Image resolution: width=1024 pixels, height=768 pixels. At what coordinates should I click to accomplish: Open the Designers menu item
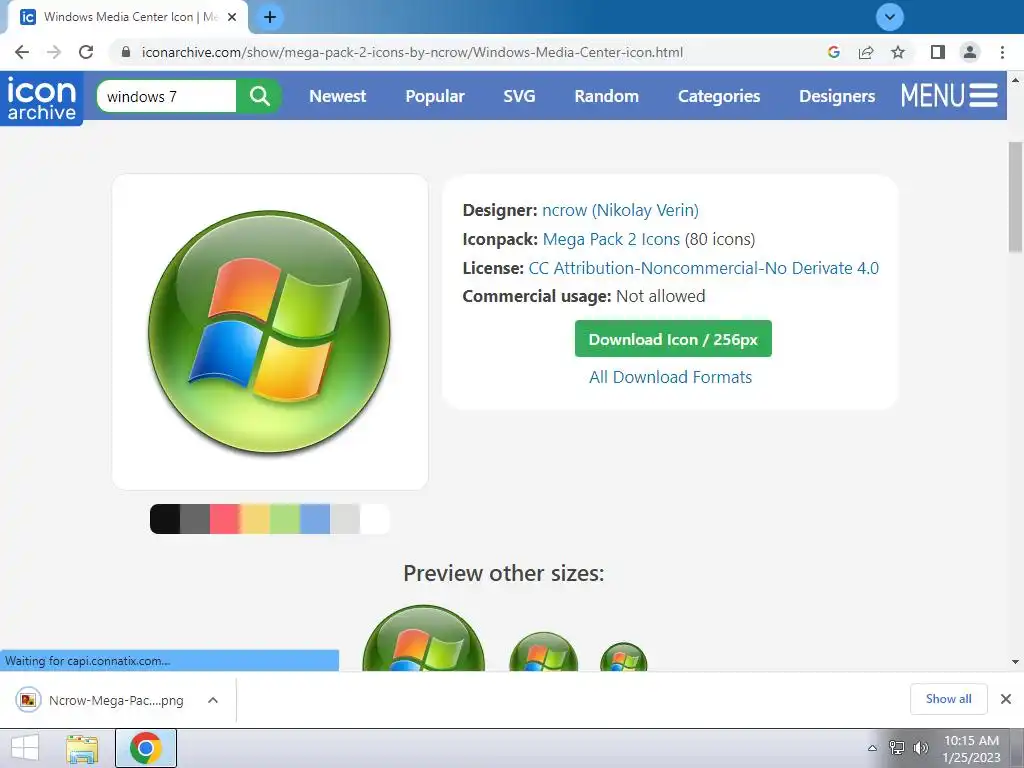coord(837,97)
